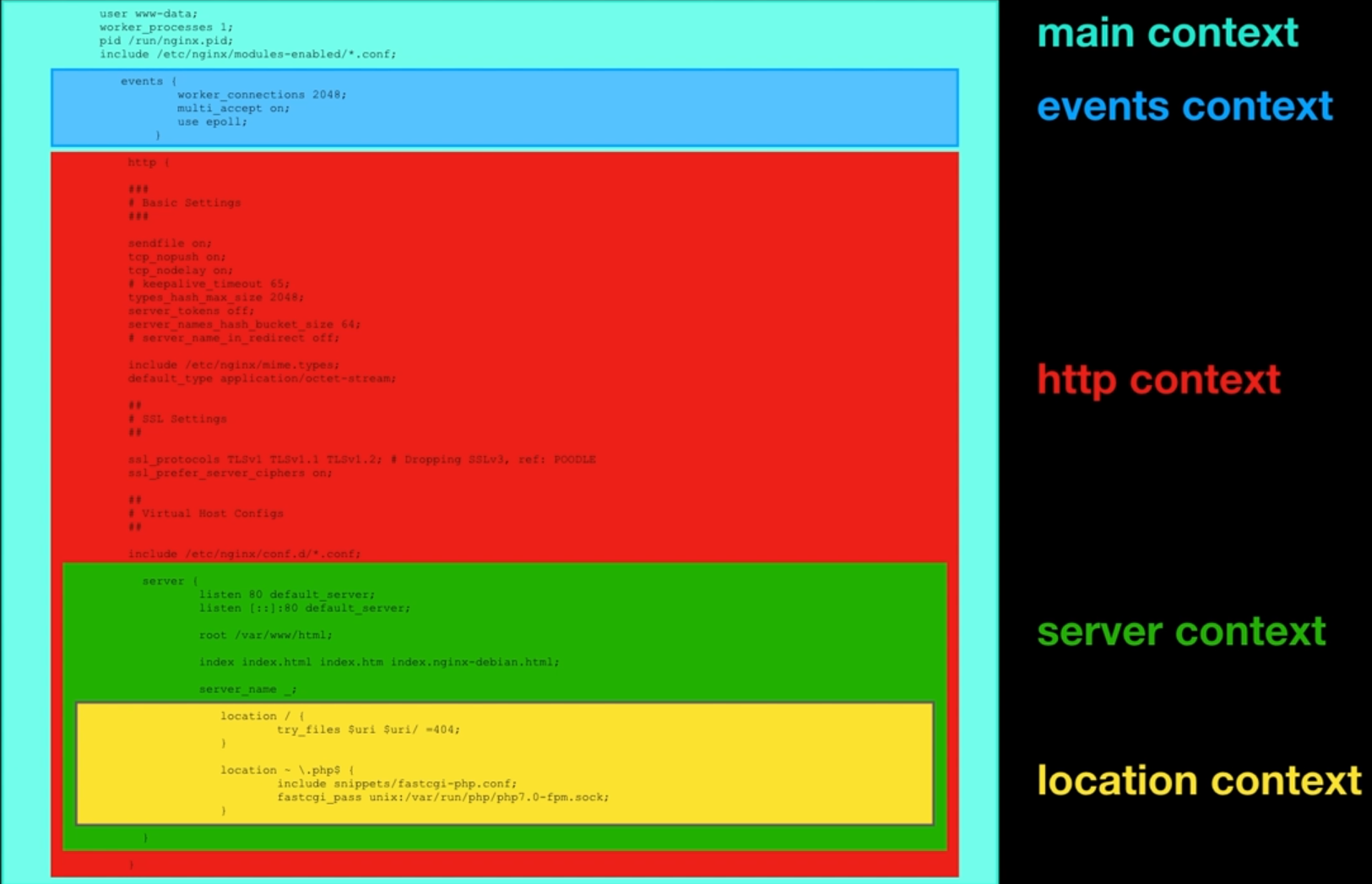Click the 'multi_accept on;' line

[x=233, y=108]
